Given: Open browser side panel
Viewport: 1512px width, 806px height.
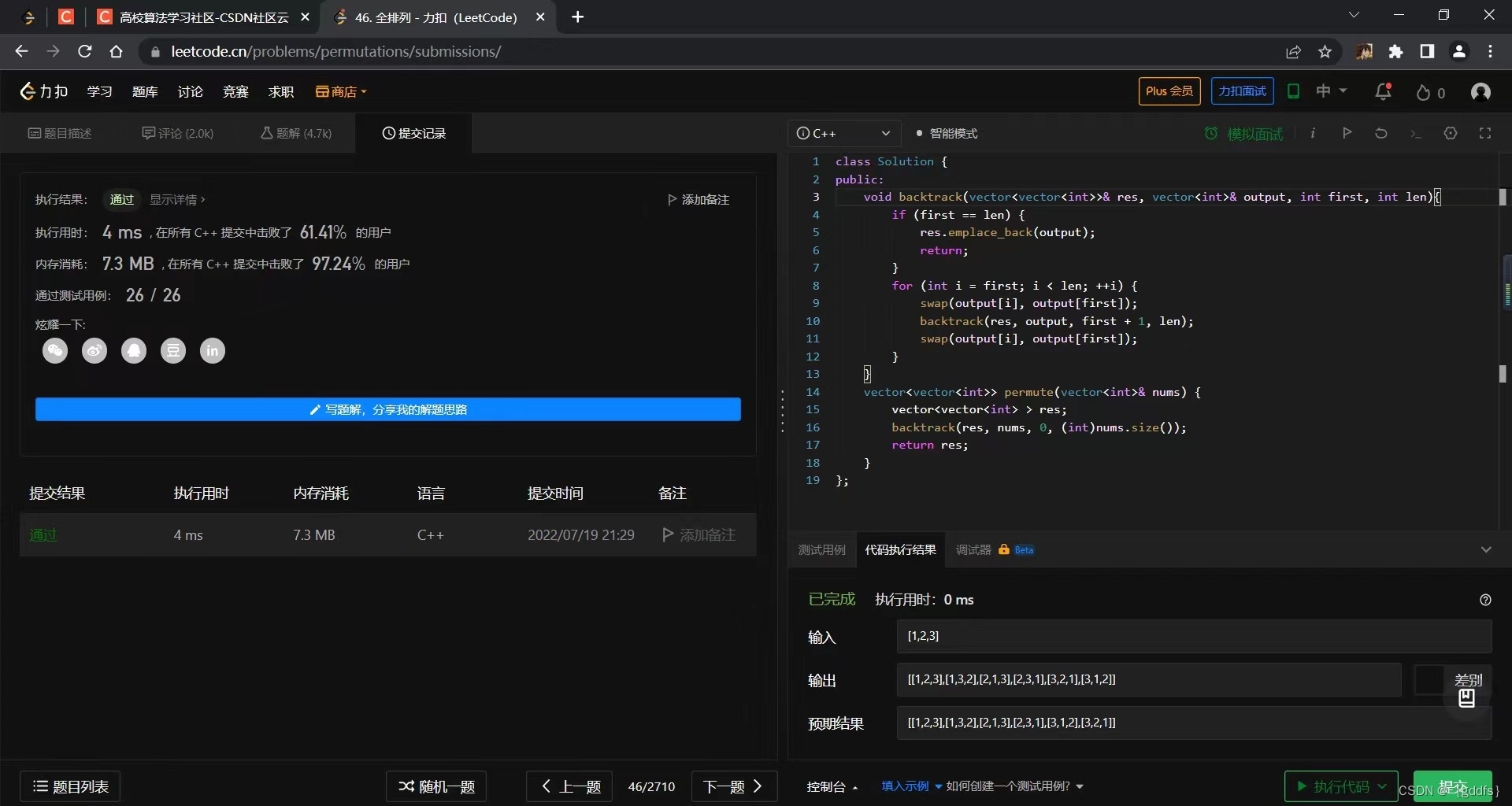Looking at the screenshot, I should 1427,52.
